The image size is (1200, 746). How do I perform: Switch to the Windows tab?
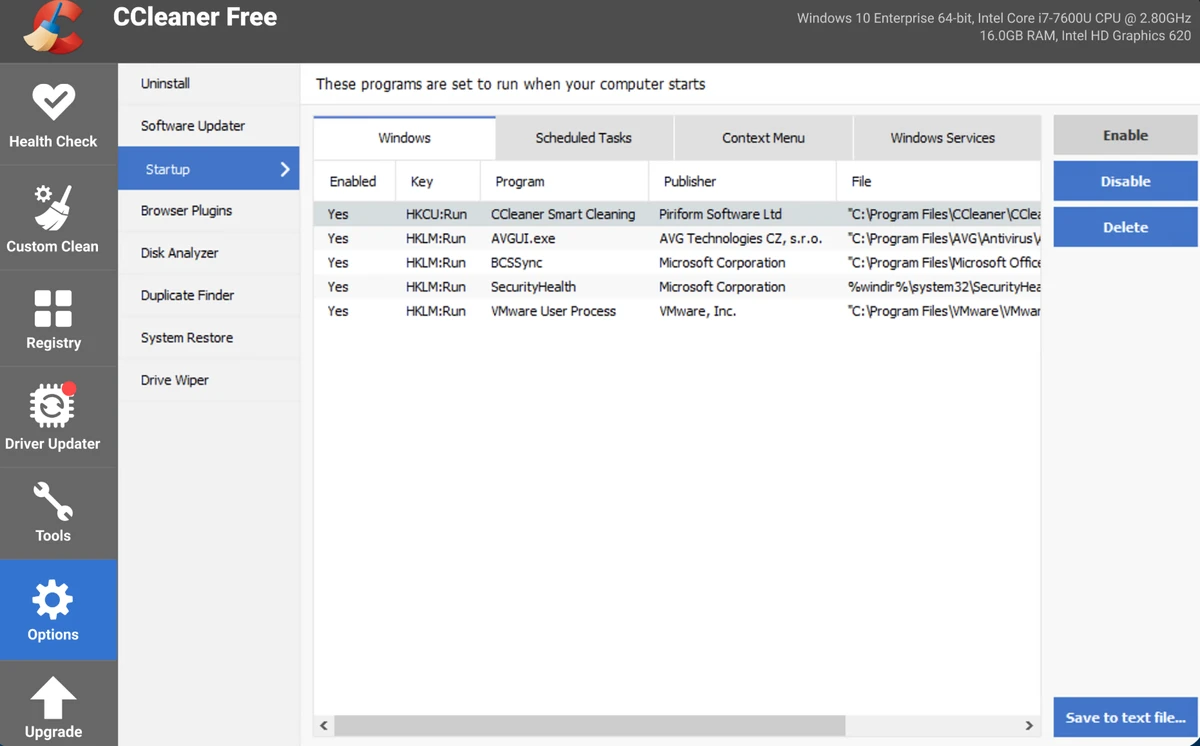pos(404,138)
